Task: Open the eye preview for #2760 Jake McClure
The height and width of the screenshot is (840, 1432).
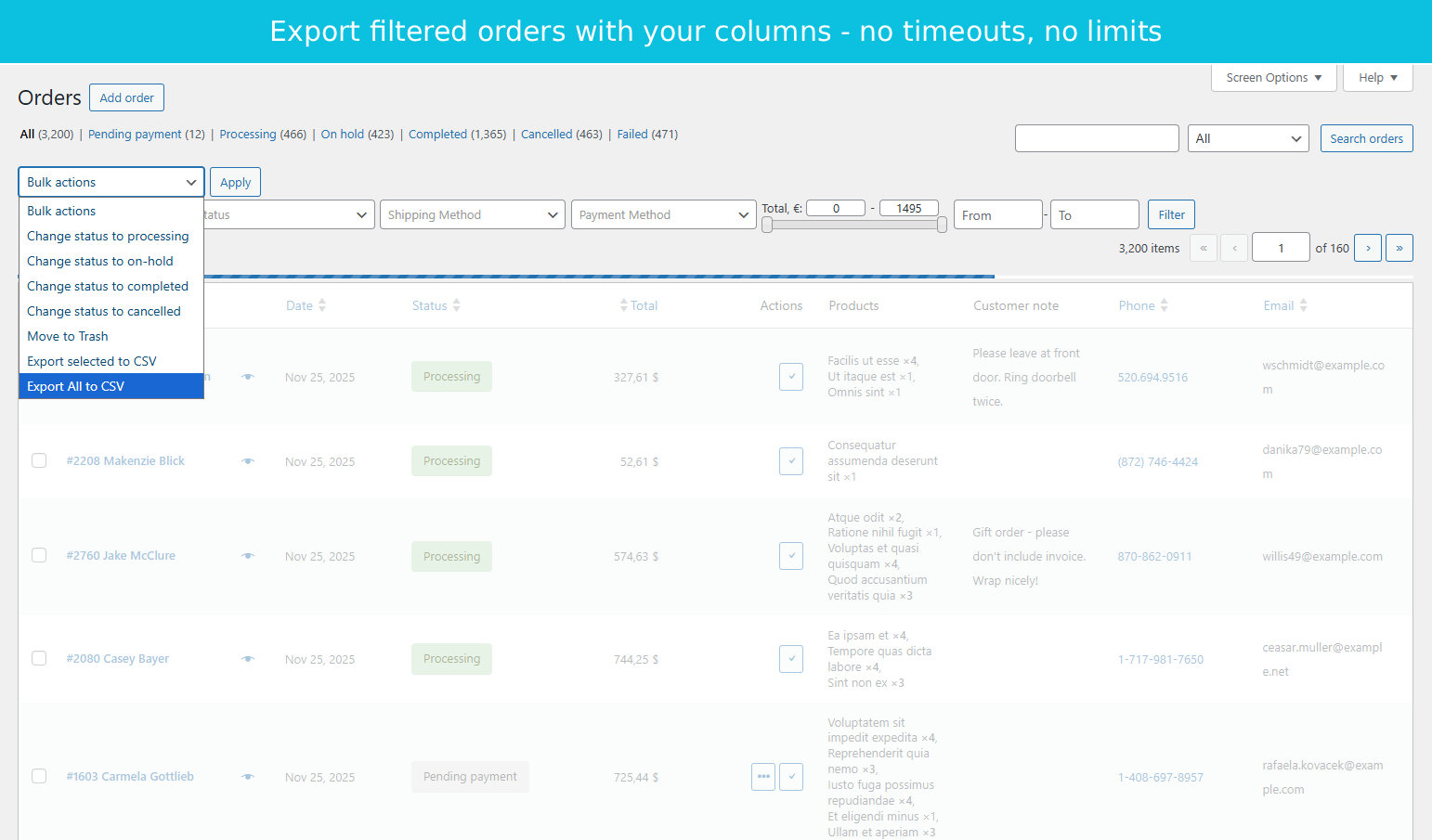Action: coord(247,555)
